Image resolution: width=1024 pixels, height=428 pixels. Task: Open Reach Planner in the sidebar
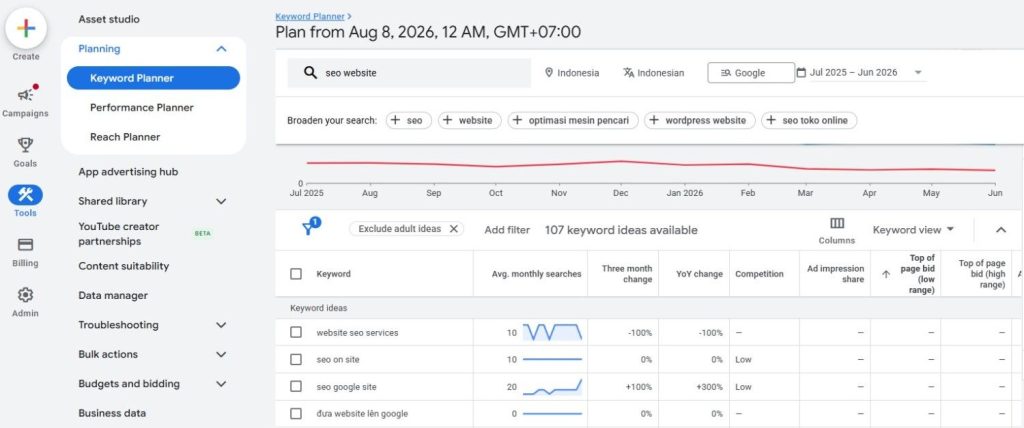[x=125, y=137]
